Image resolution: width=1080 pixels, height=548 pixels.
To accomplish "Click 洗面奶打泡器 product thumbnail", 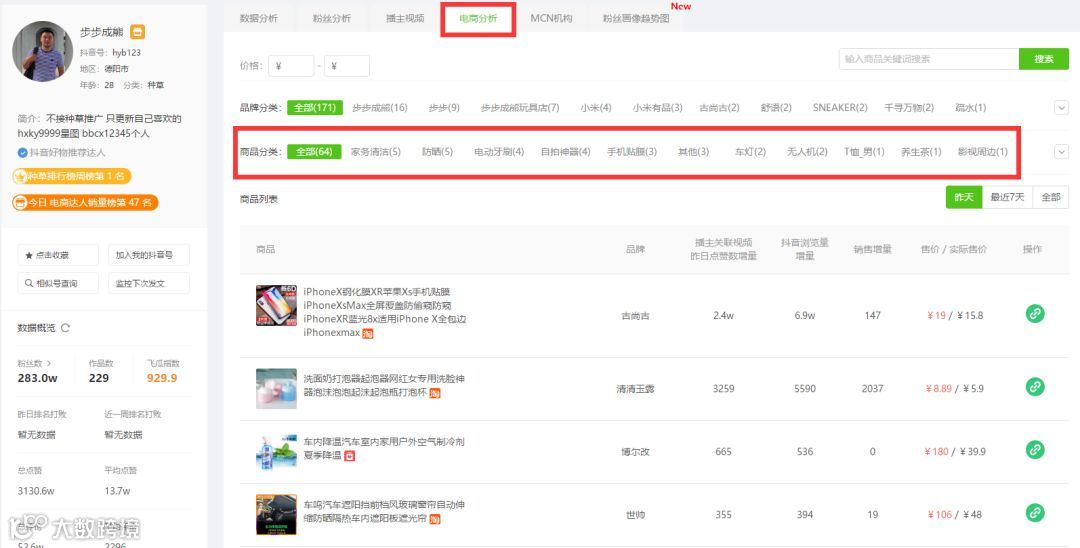I will (x=276, y=388).
